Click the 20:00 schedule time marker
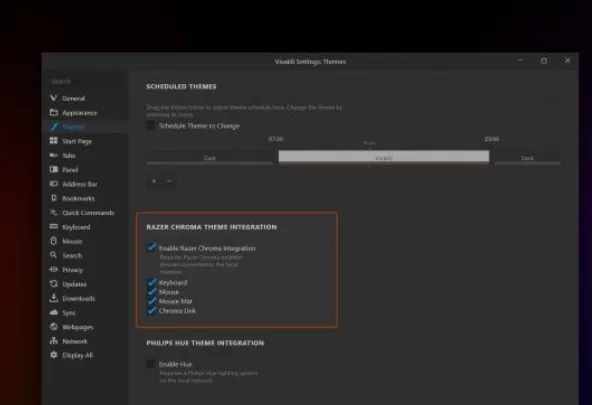Image resolution: width=592 pixels, height=405 pixels. click(492, 139)
